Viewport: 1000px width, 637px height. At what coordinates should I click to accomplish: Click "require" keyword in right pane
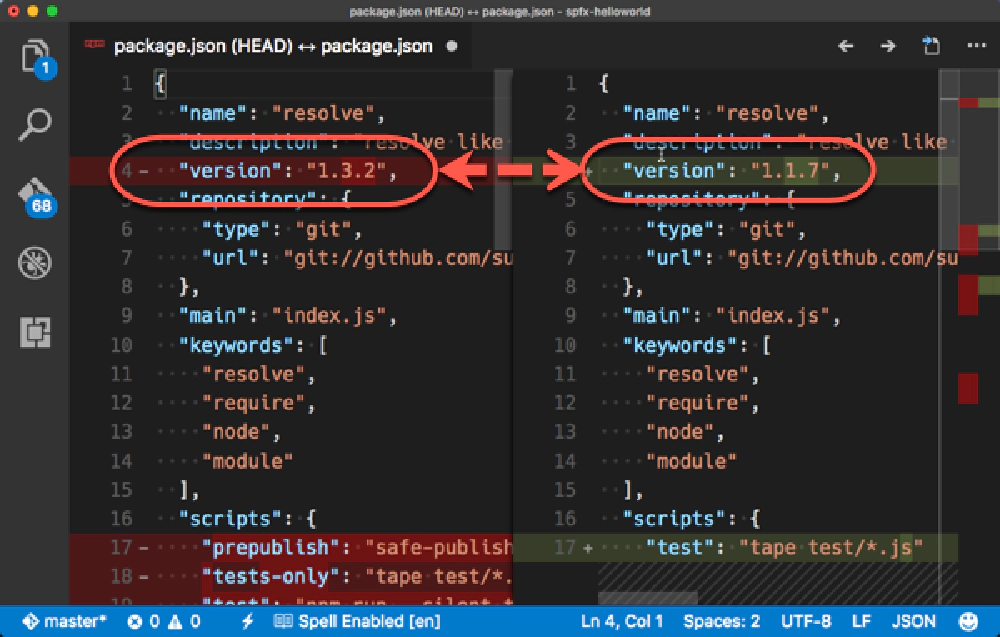click(x=697, y=403)
